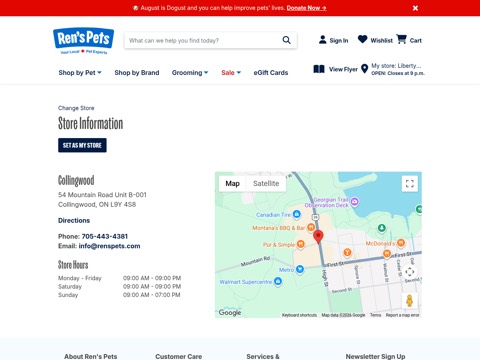
Task: Click Keyboard shortcuts on map
Action: pos(299,315)
